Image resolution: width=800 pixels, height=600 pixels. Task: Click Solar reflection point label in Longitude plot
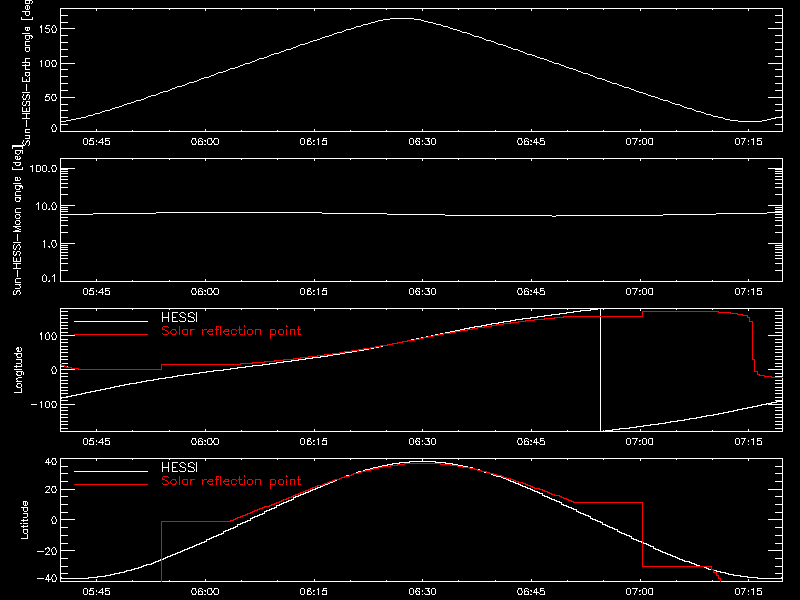[231, 331]
